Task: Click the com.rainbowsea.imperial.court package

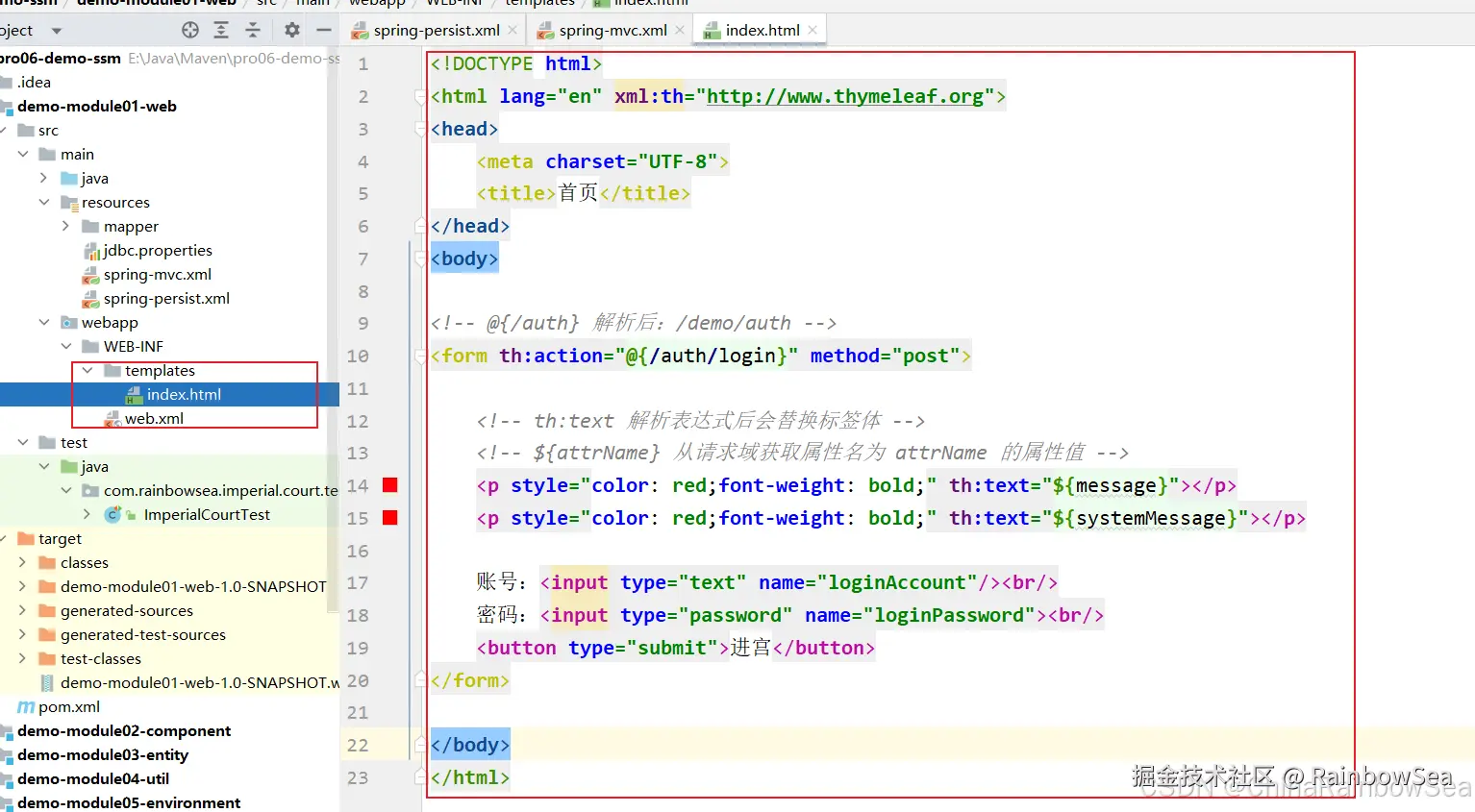Action: [221, 490]
